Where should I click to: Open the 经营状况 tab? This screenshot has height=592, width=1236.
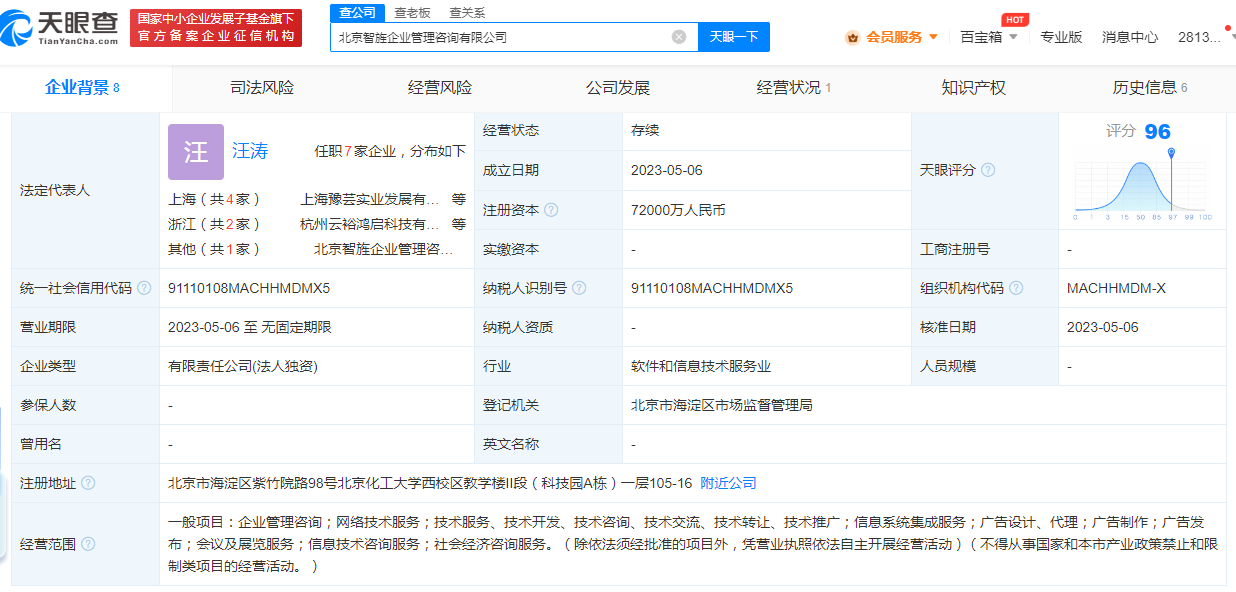click(x=794, y=88)
